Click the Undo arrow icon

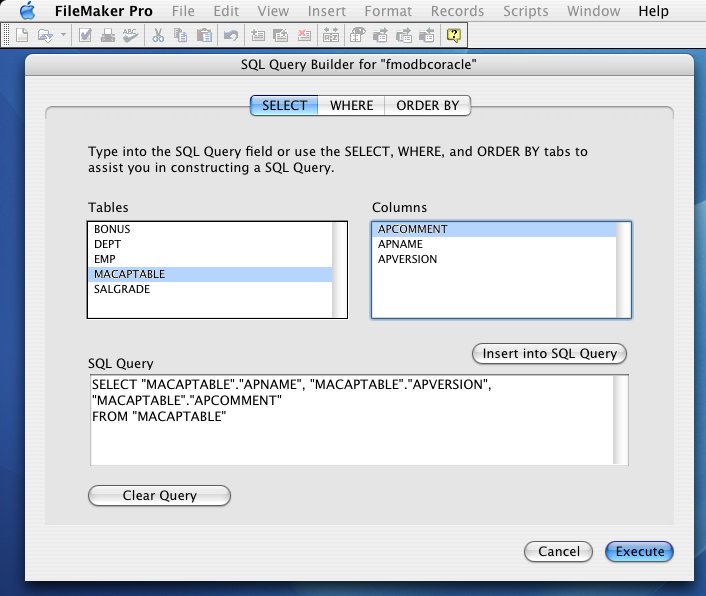pos(232,35)
